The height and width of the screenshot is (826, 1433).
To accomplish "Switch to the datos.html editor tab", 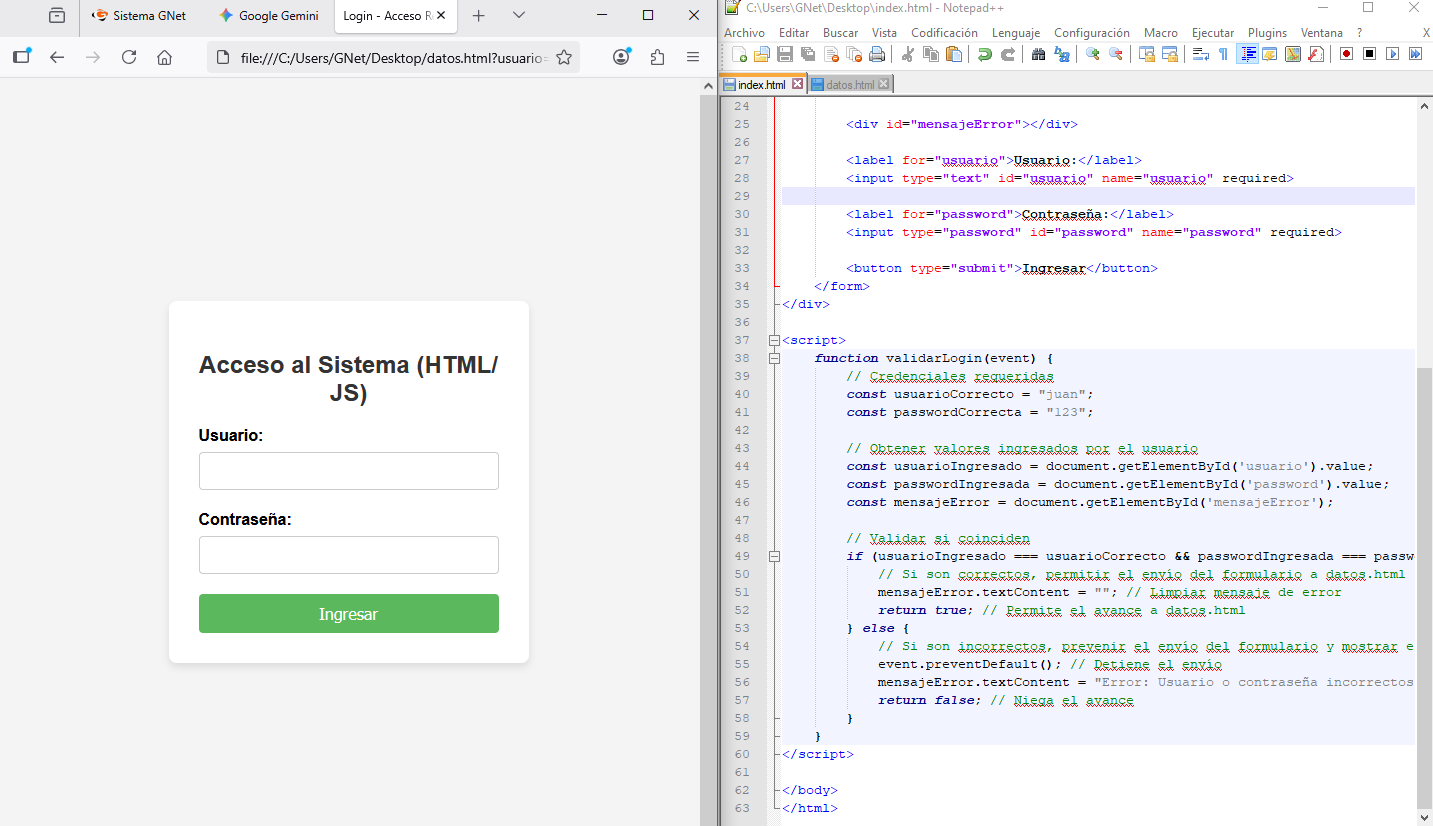I will [849, 85].
